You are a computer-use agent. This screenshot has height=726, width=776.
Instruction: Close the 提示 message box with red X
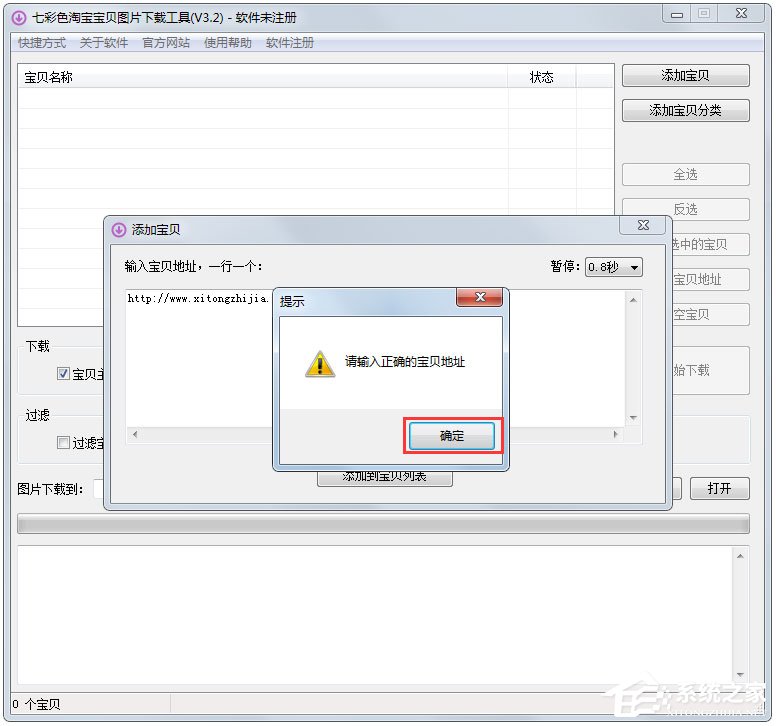click(479, 297)
